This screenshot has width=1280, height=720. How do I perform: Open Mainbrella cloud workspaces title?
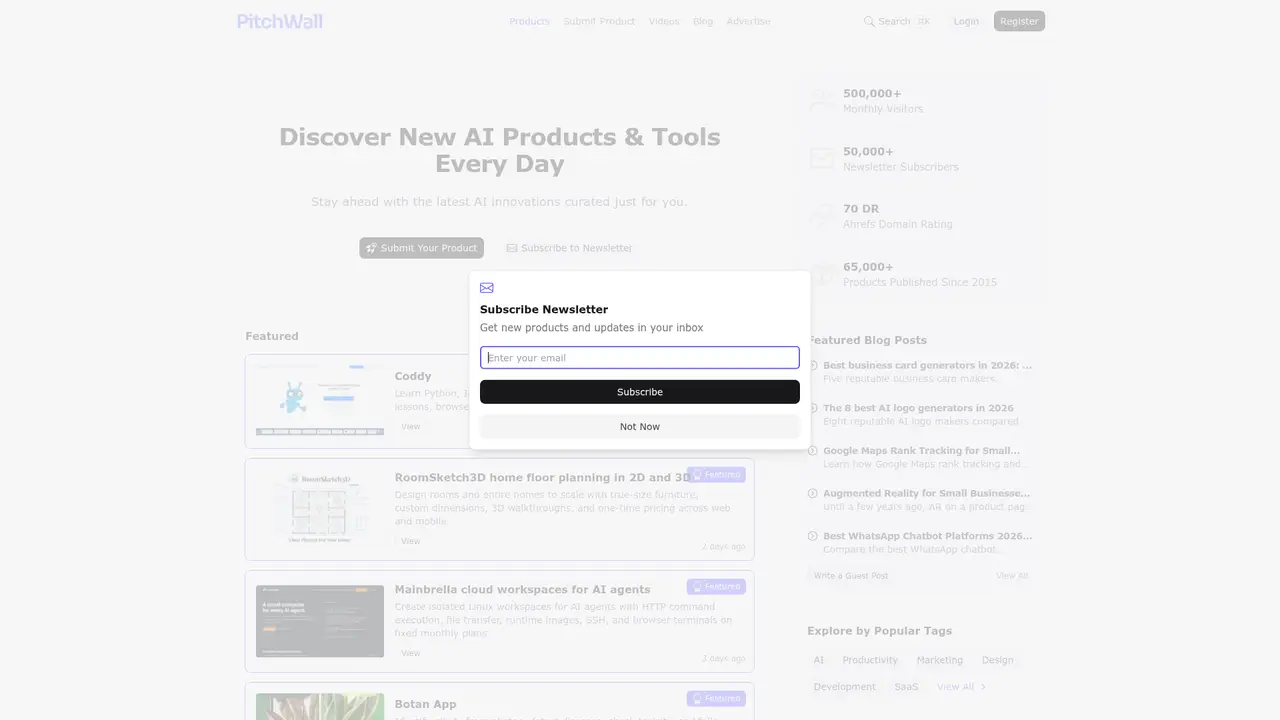click(x=522, y=590)
